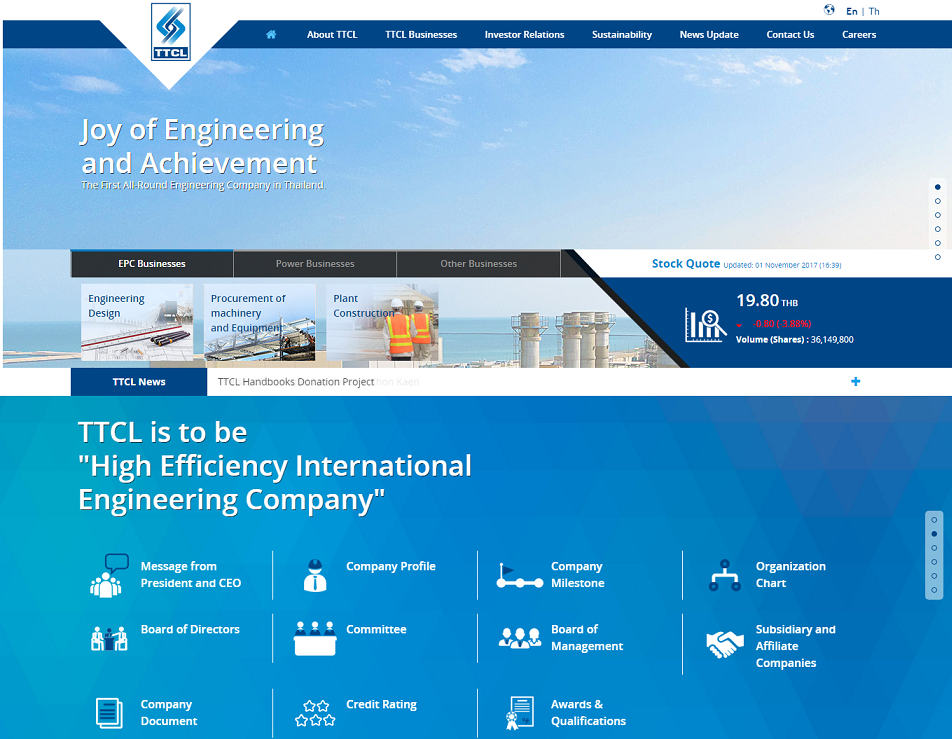This screenshot has width=952, height=739.
Task: Open the Engineering Design thumbnail
Action: click(x=137, y=322)
